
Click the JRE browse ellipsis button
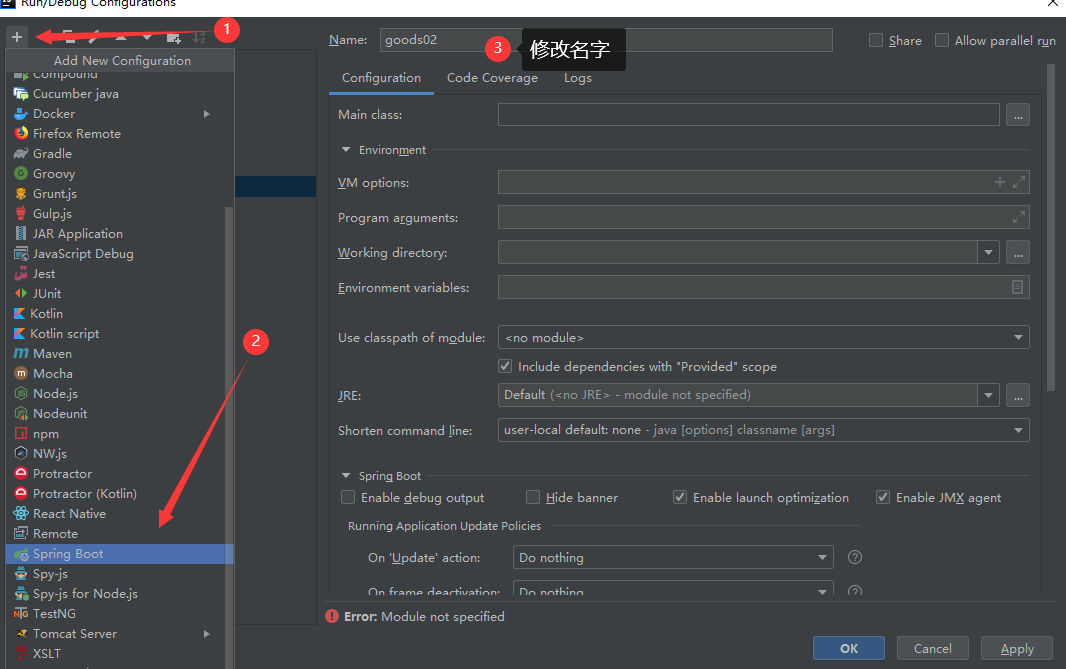coord(1018,395)
